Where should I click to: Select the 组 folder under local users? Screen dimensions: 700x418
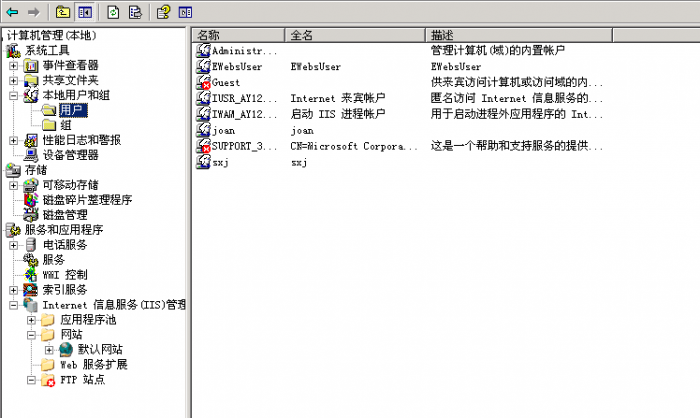(x=65, y=125)
